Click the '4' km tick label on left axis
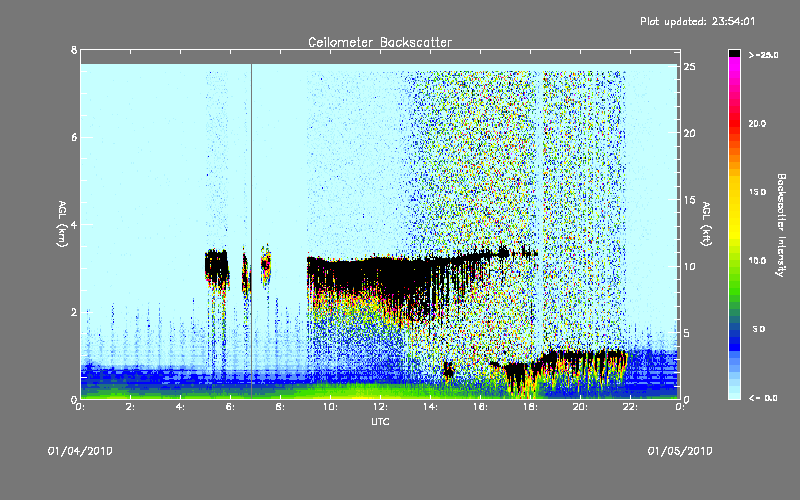800x500 pixels. tap(74, 224)
